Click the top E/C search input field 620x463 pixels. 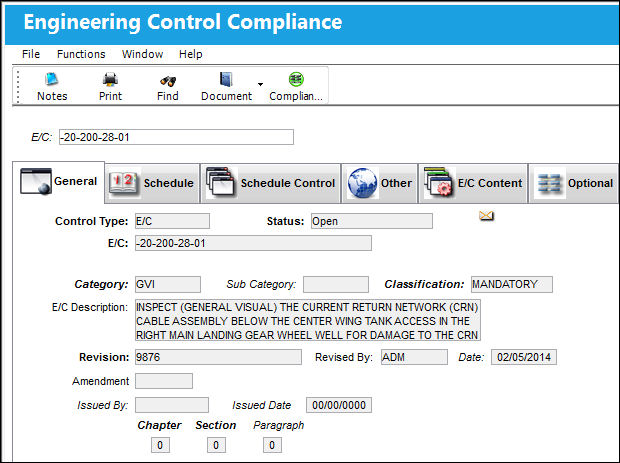click(x=176, y=137)
